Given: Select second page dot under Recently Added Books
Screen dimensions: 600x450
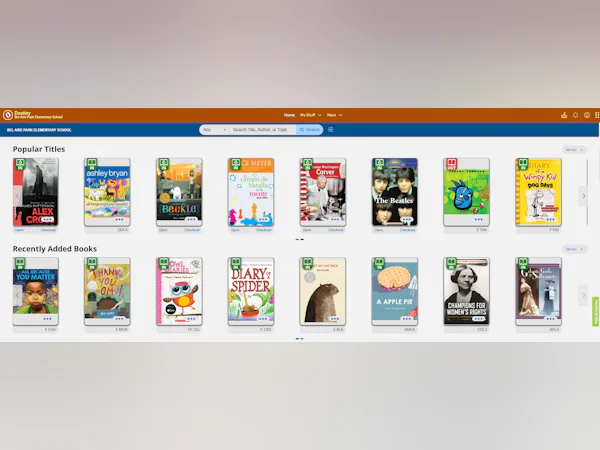Looking at the screenshot, I should pyautogui.click(x=302, y=339).
